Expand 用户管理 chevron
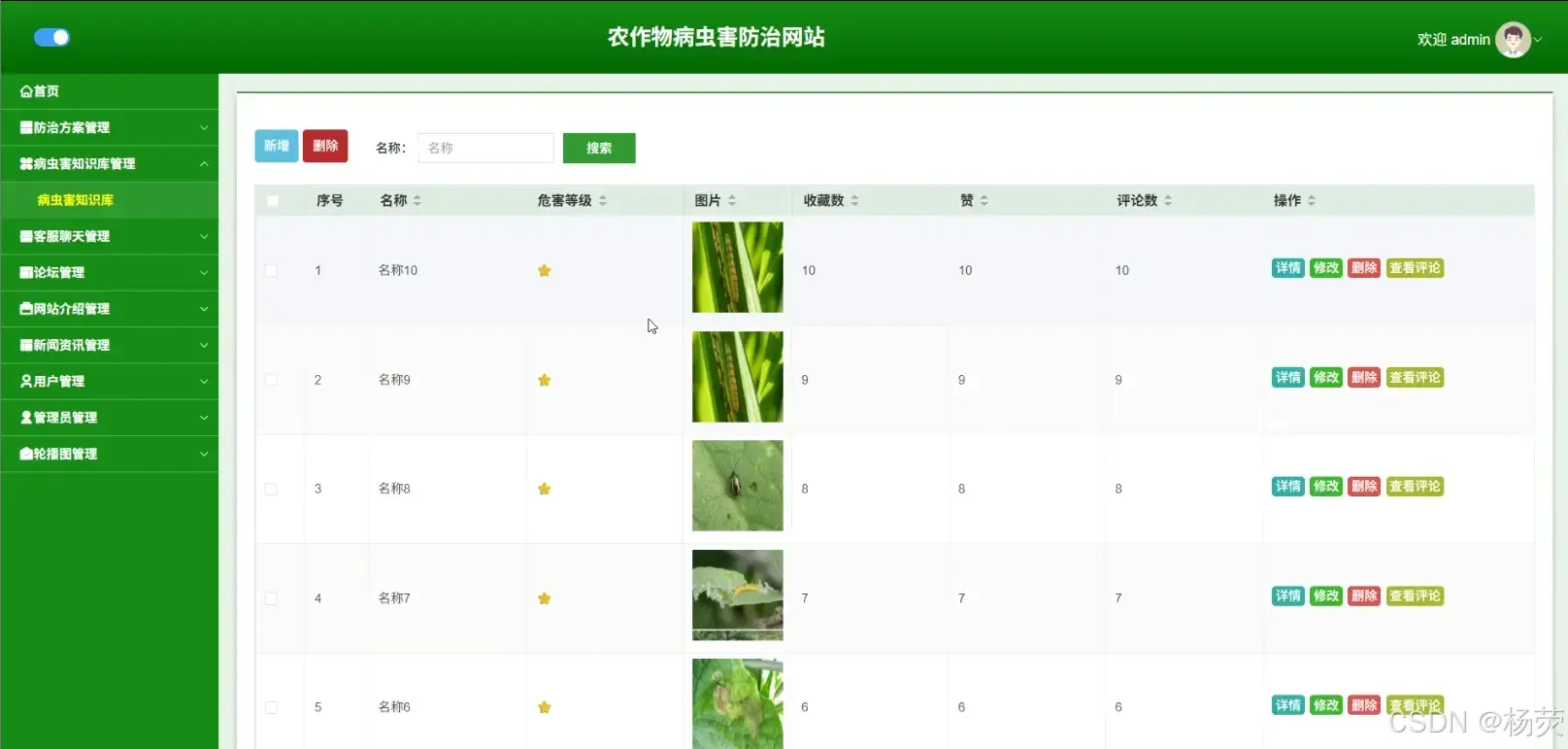The image size is (1568, 749). [x=204, y=381]
